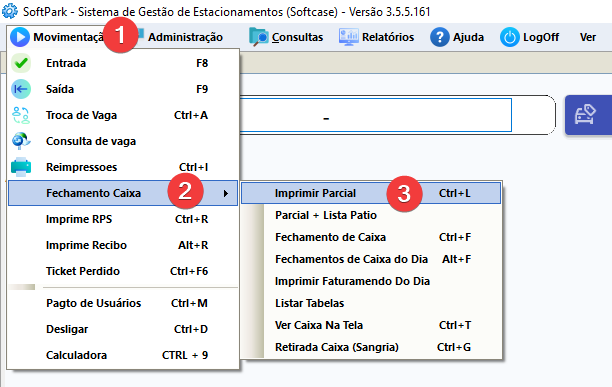
Task: Open the Administração menu
Action: coord(185,37)
